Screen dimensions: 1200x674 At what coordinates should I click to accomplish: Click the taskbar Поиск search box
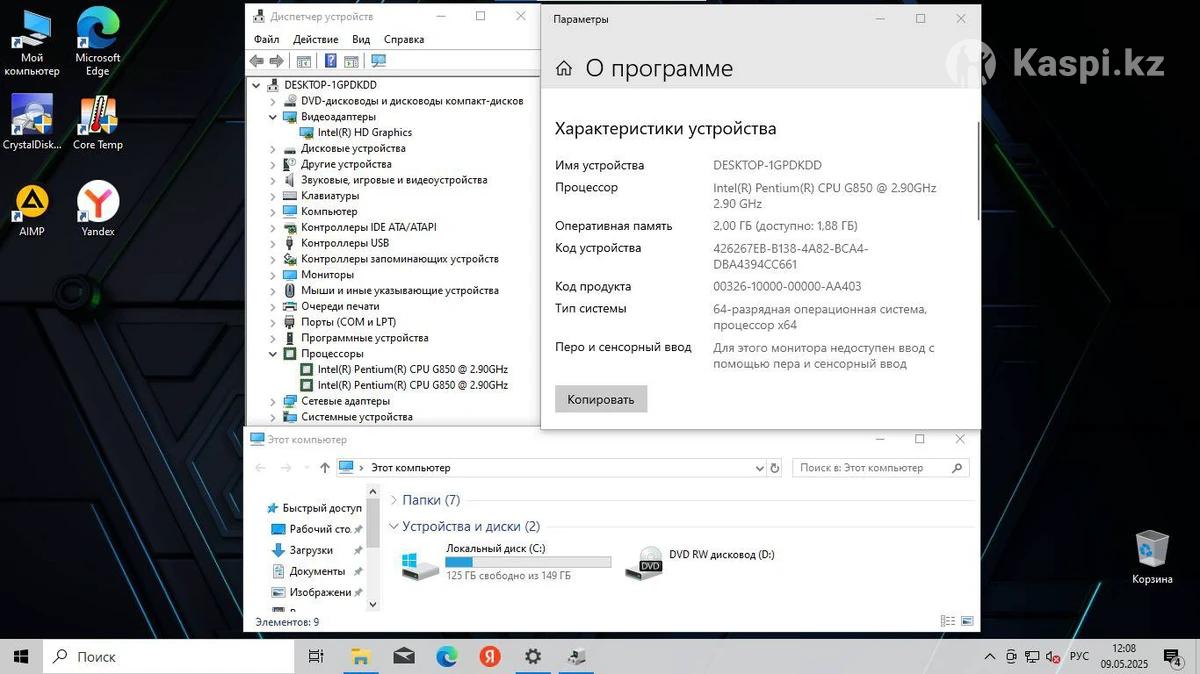(x=168, y=656)
